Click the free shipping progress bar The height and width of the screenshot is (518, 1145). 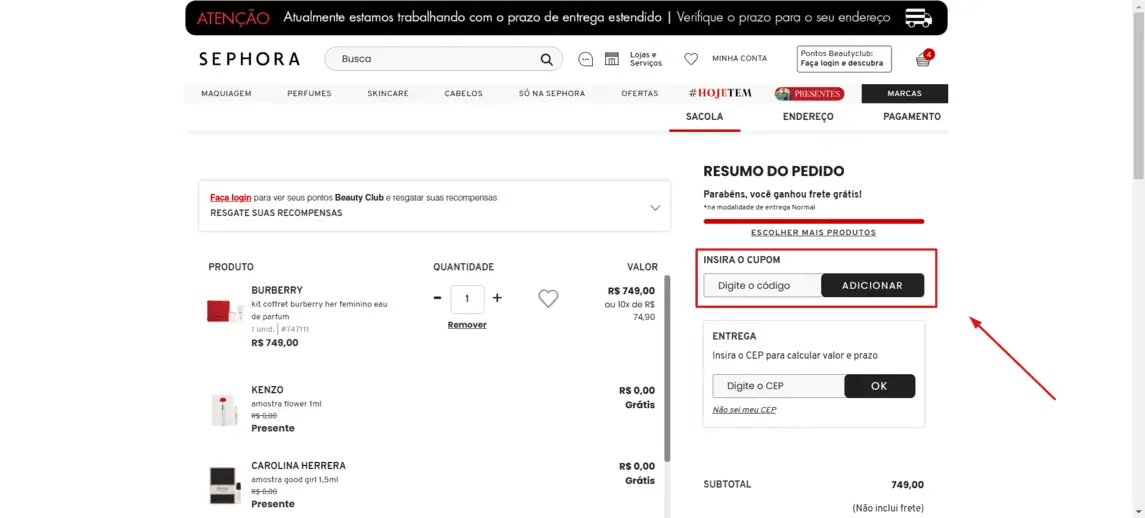click(813, 221)
